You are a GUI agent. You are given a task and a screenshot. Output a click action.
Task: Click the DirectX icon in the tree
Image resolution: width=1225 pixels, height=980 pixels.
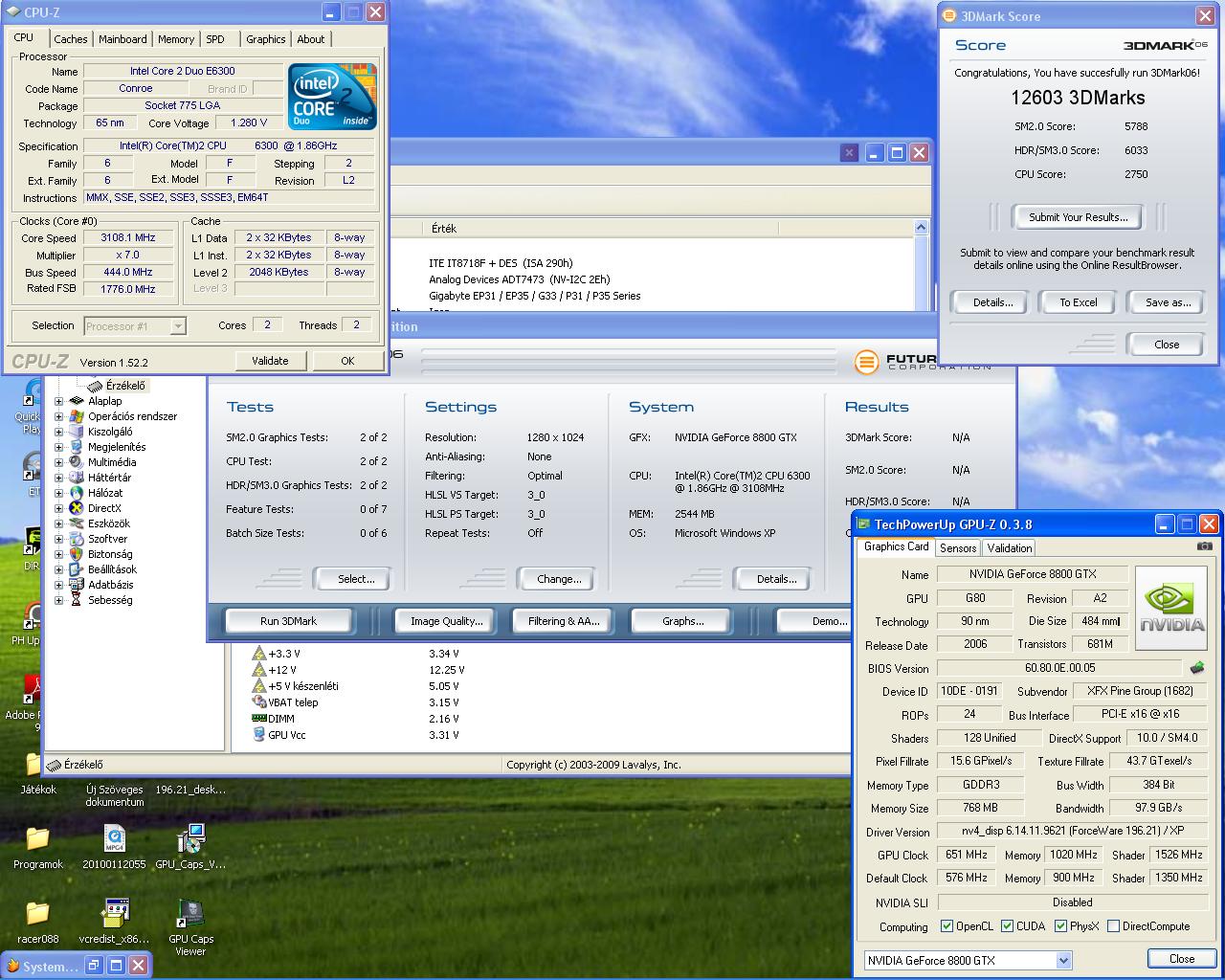point(76,508)
